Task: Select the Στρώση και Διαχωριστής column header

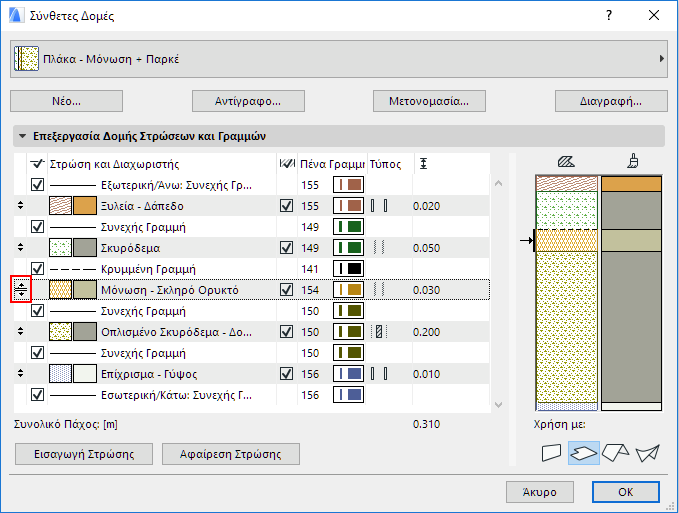Action: [x=114, y=164]
